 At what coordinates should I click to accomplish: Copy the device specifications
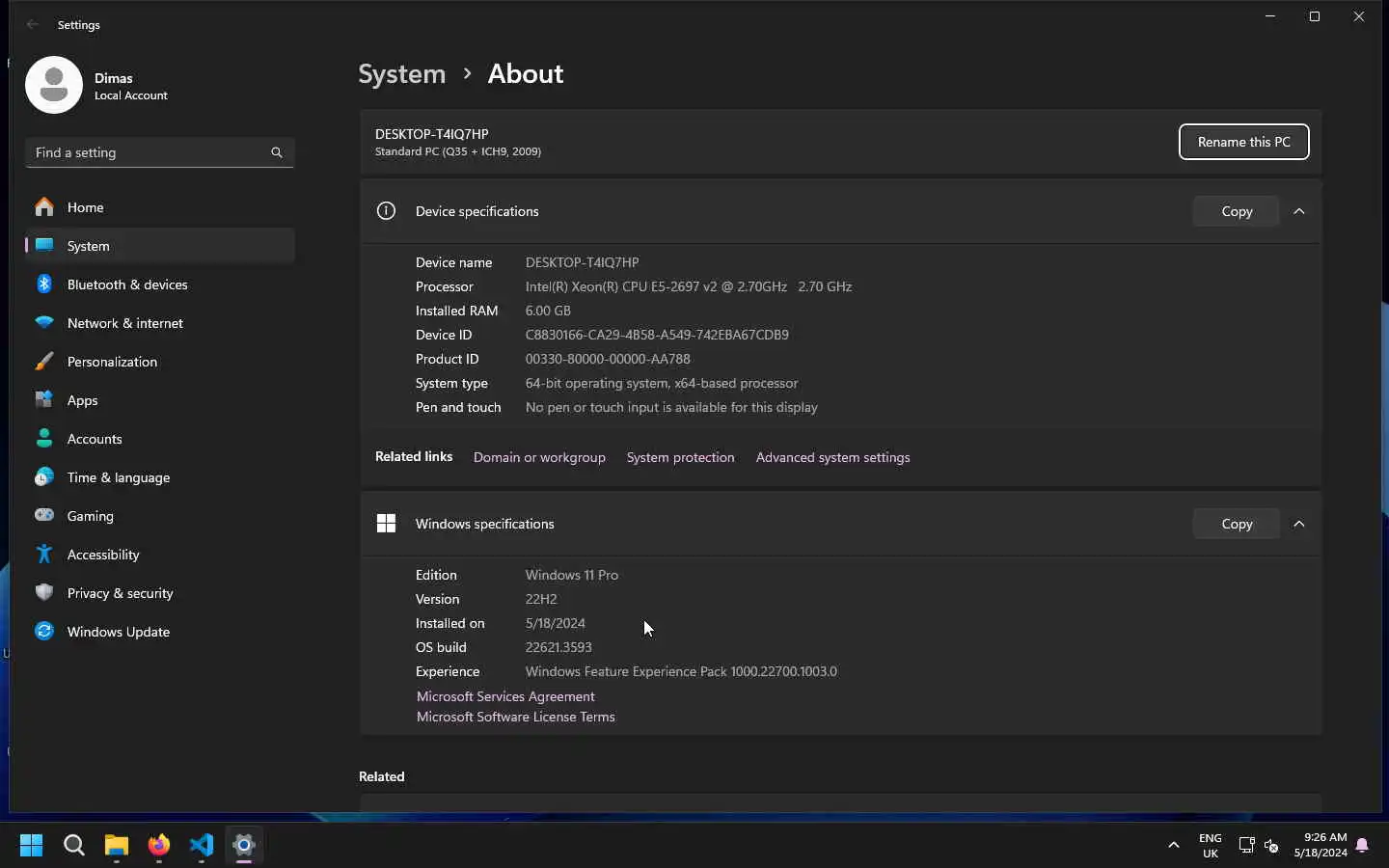tap(1237, 211)
